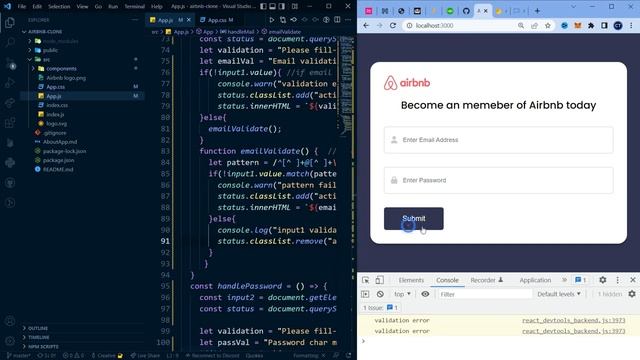Image resolution: width=640 pixels, height=360 pixels.
Task: Reload the localhost page in Chrome
Action: pos(393,25)
